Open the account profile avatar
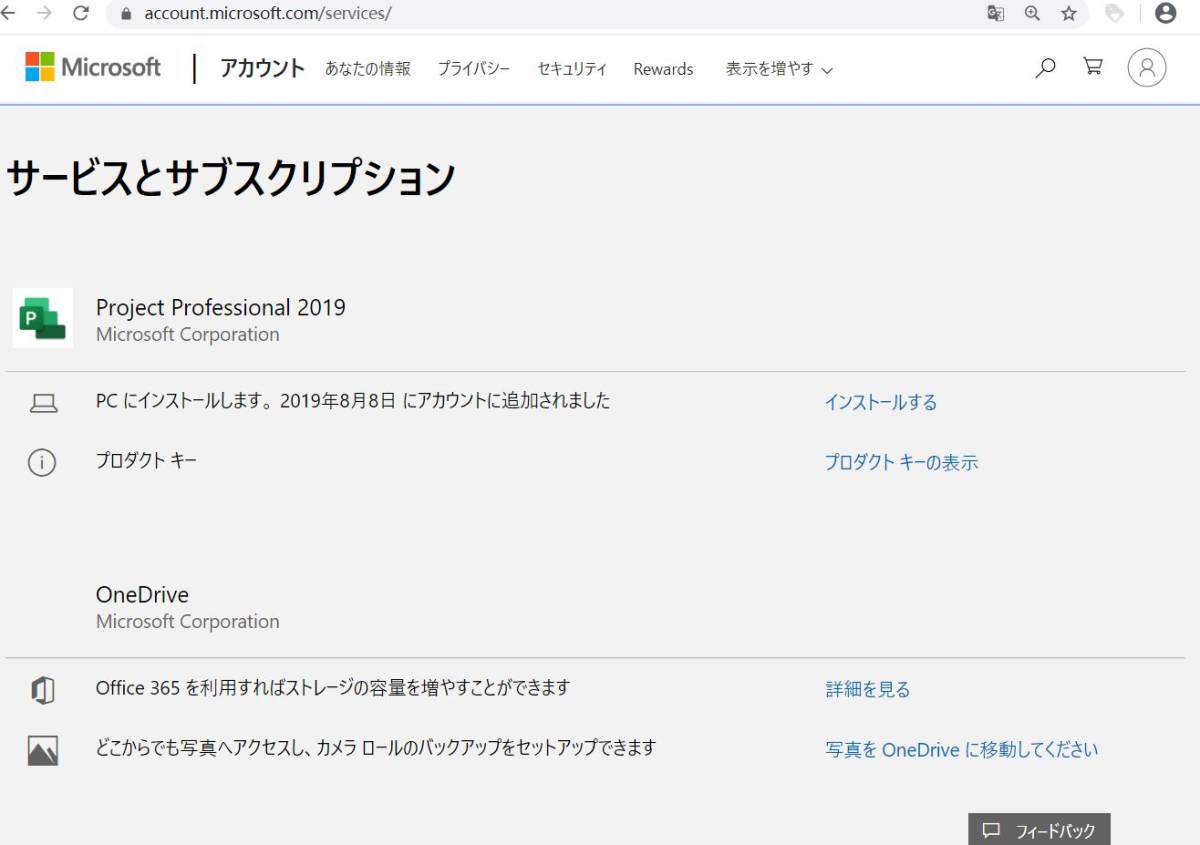 pos(1147,68)
